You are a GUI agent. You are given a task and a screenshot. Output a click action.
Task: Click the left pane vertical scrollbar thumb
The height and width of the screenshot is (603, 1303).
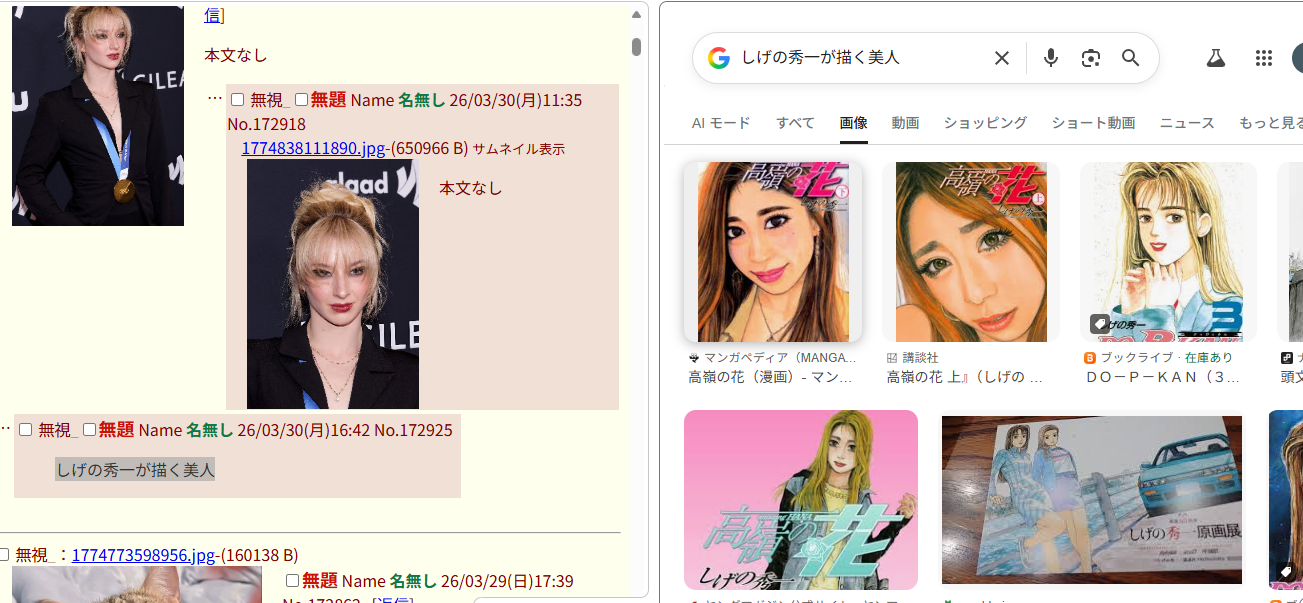tap(636, 47)
